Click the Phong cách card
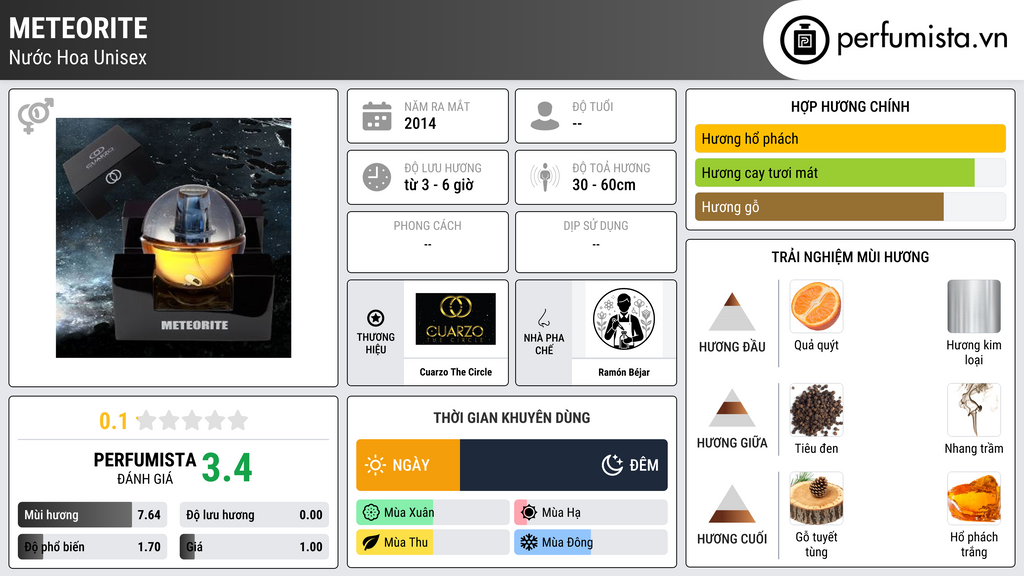 [428, 242]
